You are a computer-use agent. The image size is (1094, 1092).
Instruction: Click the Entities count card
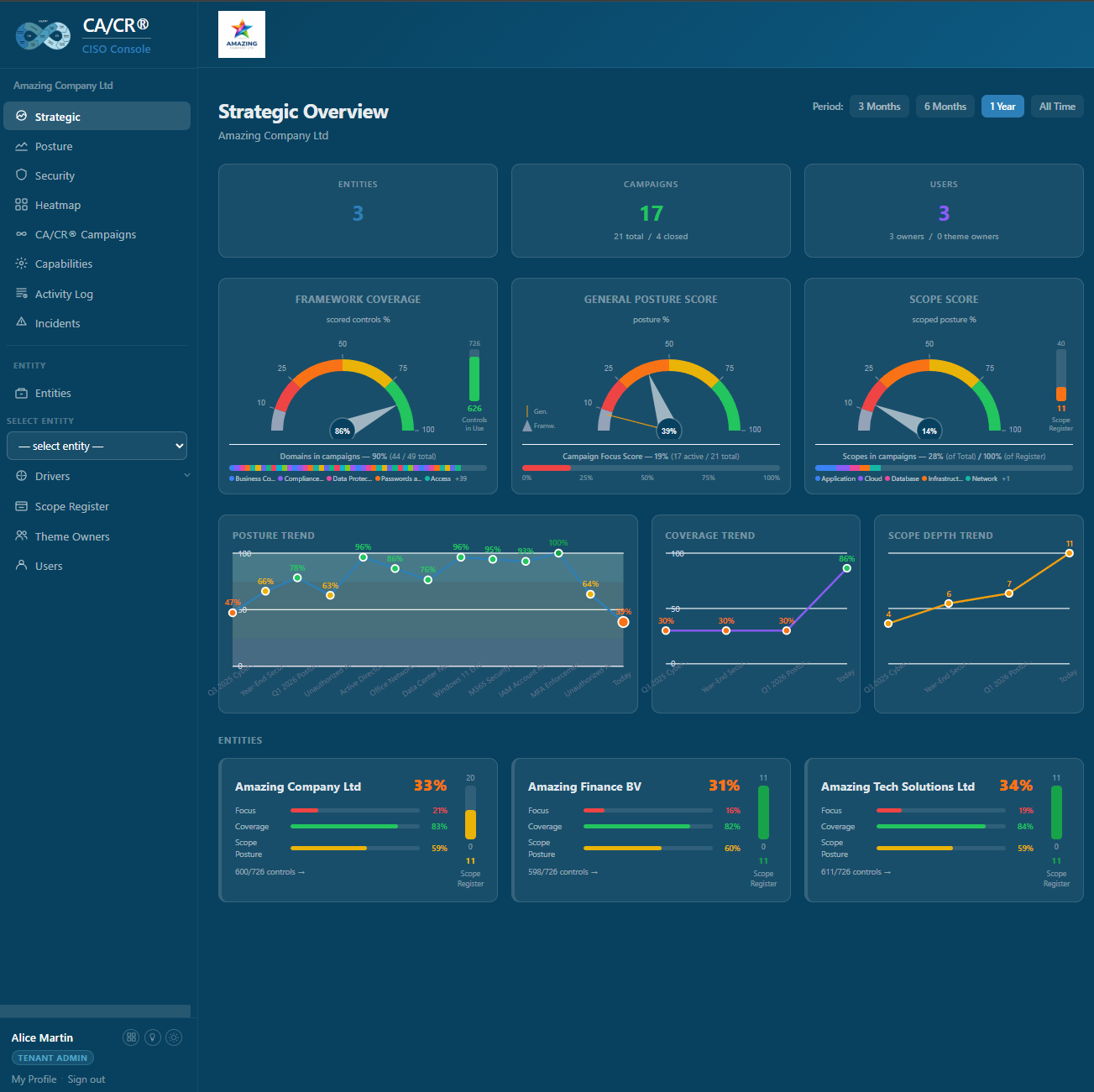click(x=358, y=211)
